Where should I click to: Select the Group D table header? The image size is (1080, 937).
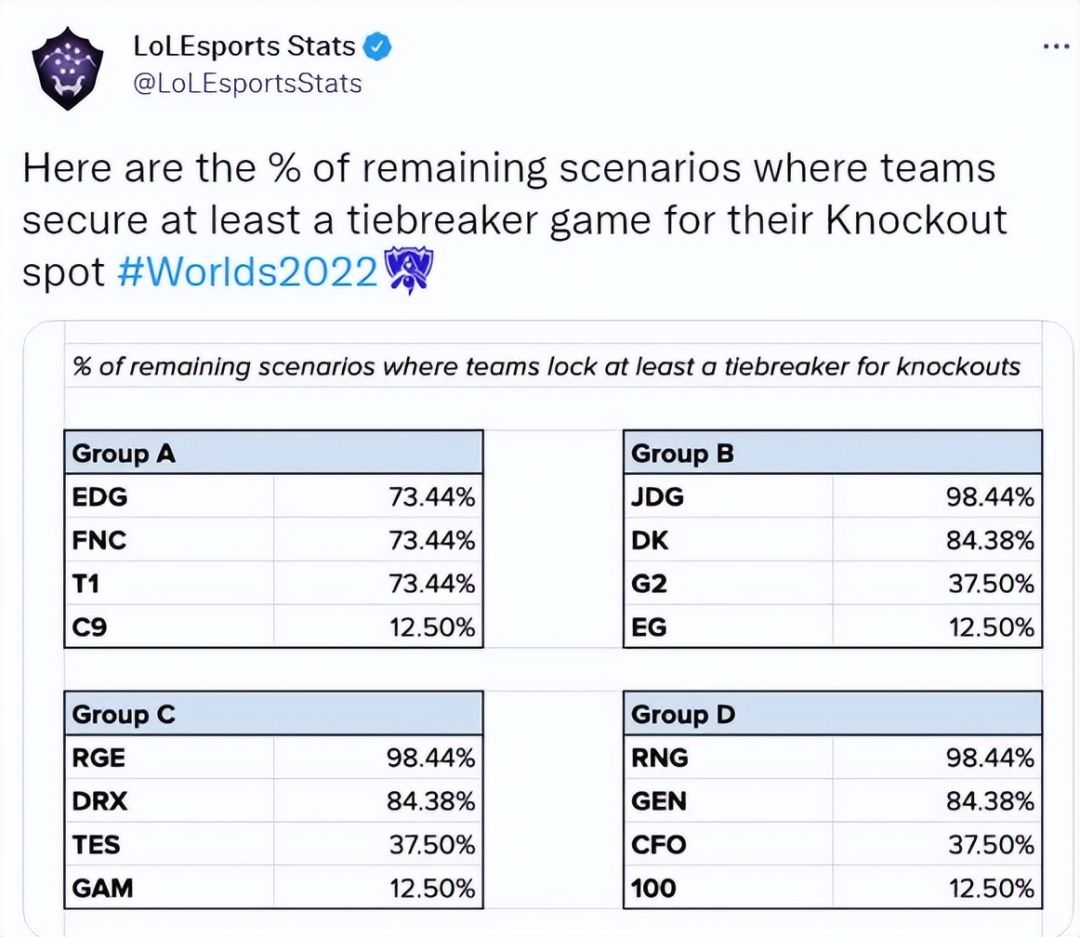[832, 714]
